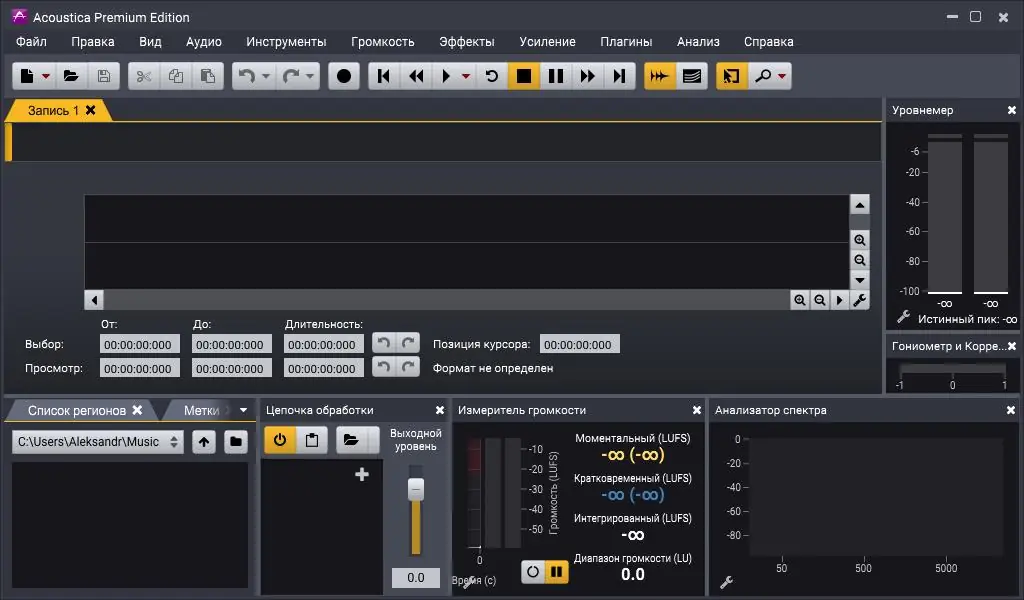Jump to start with skip-back icon
Image resolution: width=1024 pixels, height=600 pixels.
(x=384, y=76)
